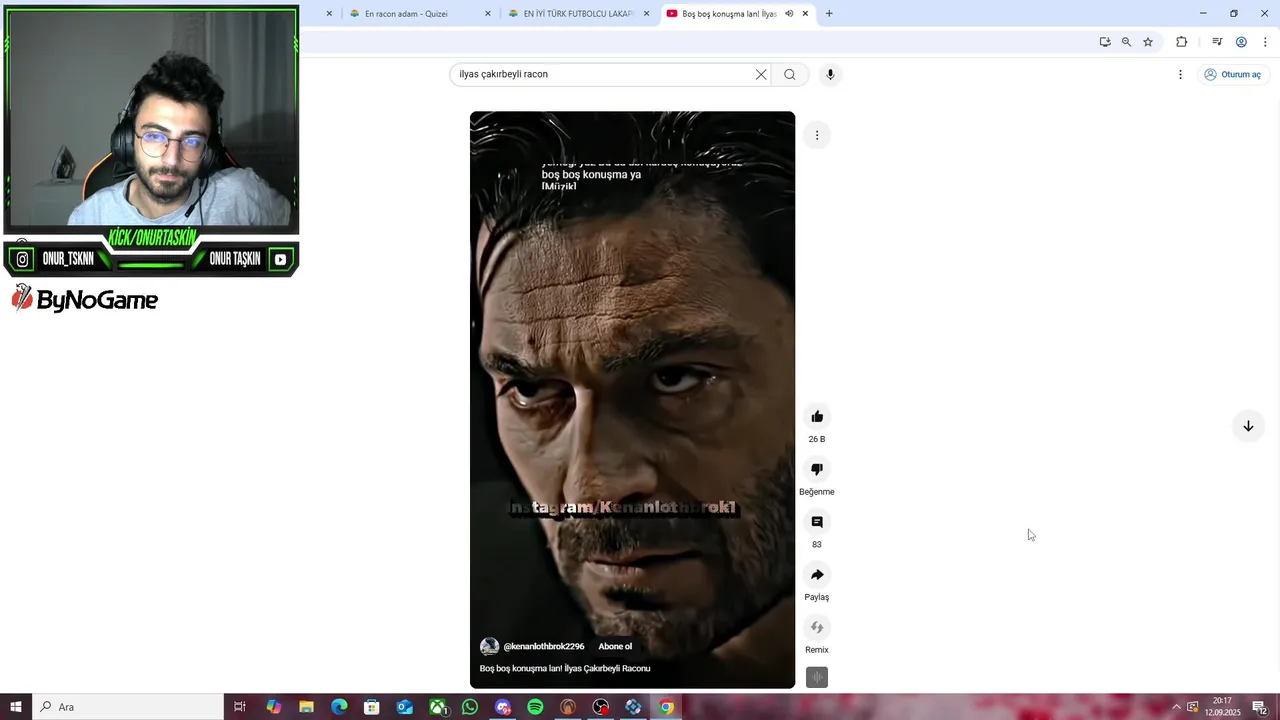Screen dimensions: 1280x720
Task: Subscribe via Abone ol button
Action: pos(615,646)
